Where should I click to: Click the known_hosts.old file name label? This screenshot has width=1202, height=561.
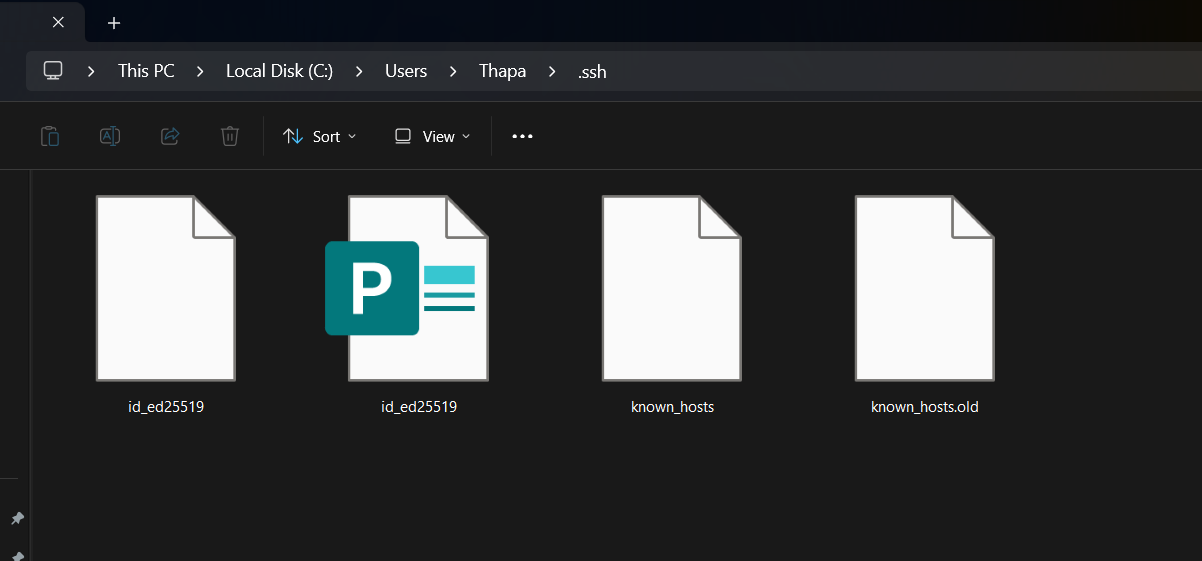pos(925,407)
